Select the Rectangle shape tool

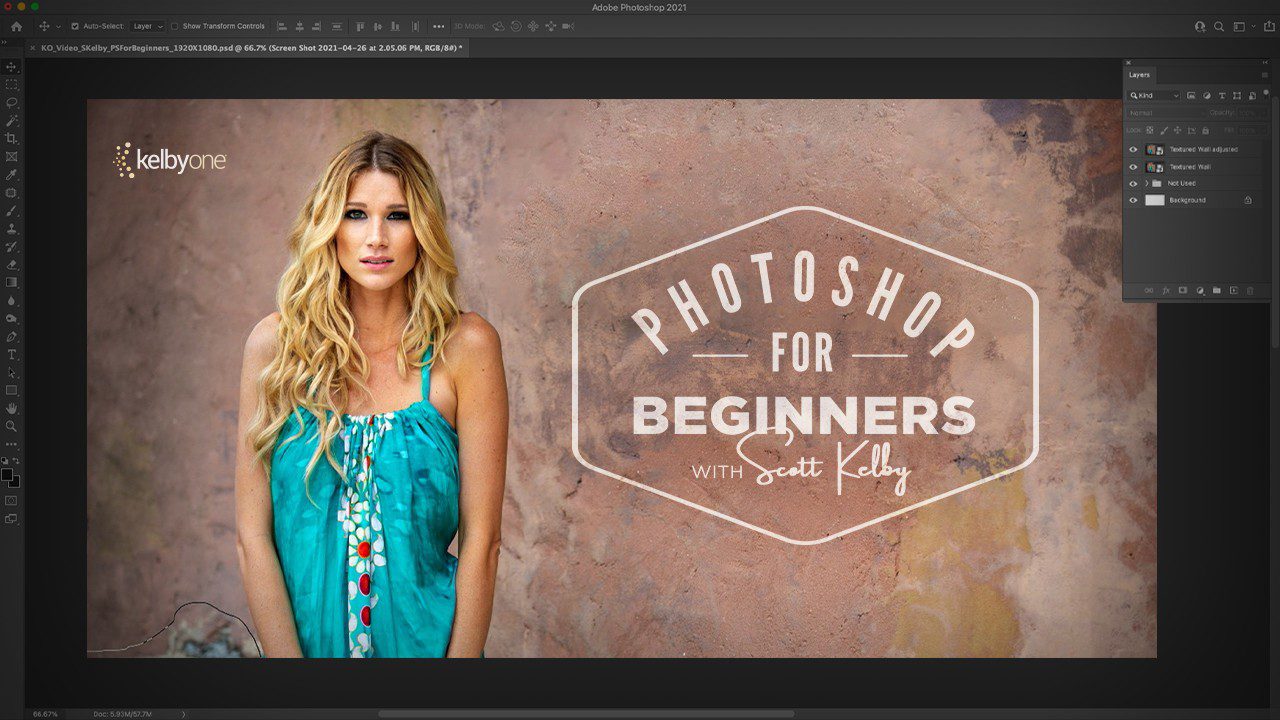(x=12, y=390)
